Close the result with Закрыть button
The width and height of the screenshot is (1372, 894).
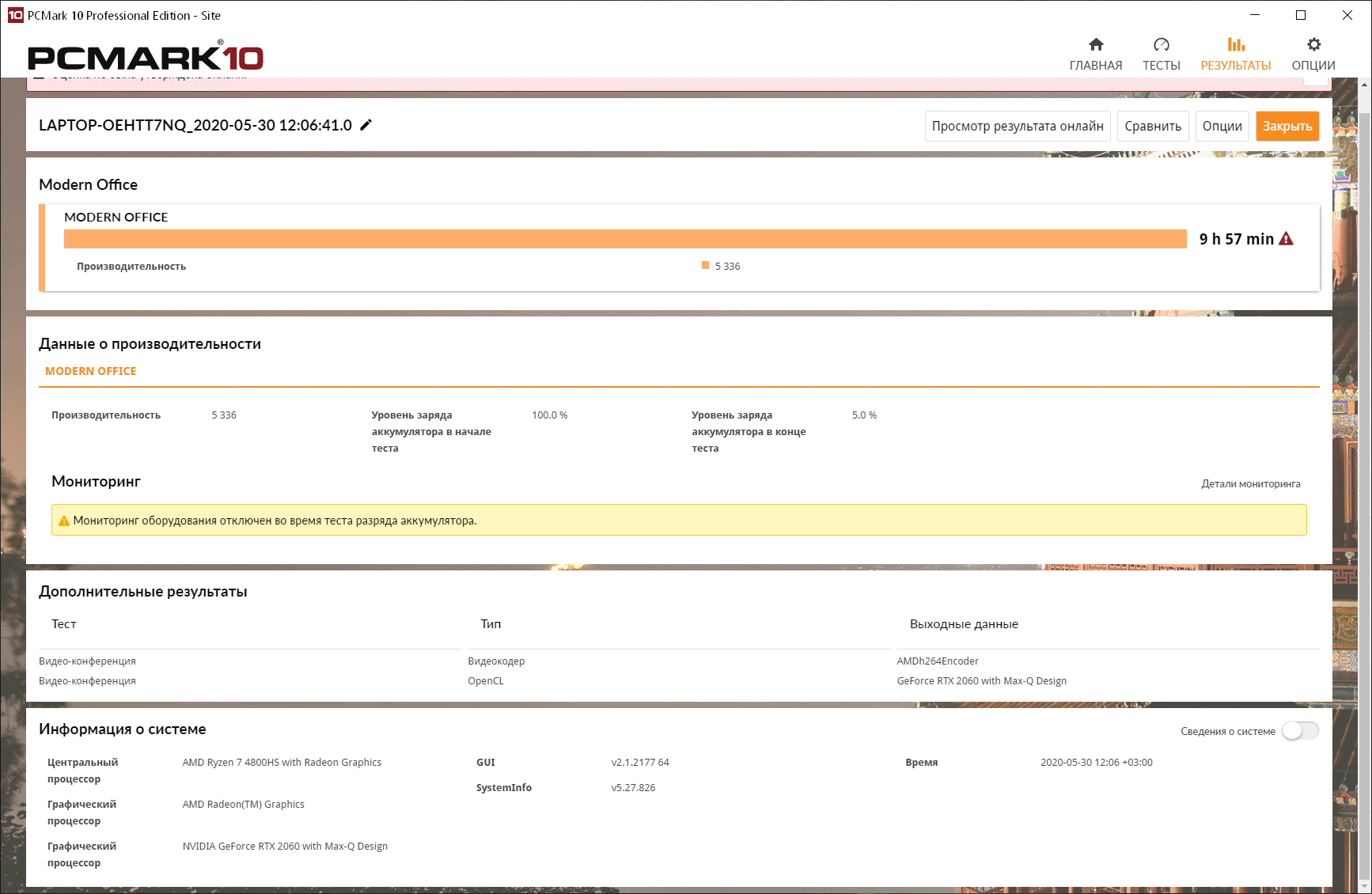coord(1287,127)
